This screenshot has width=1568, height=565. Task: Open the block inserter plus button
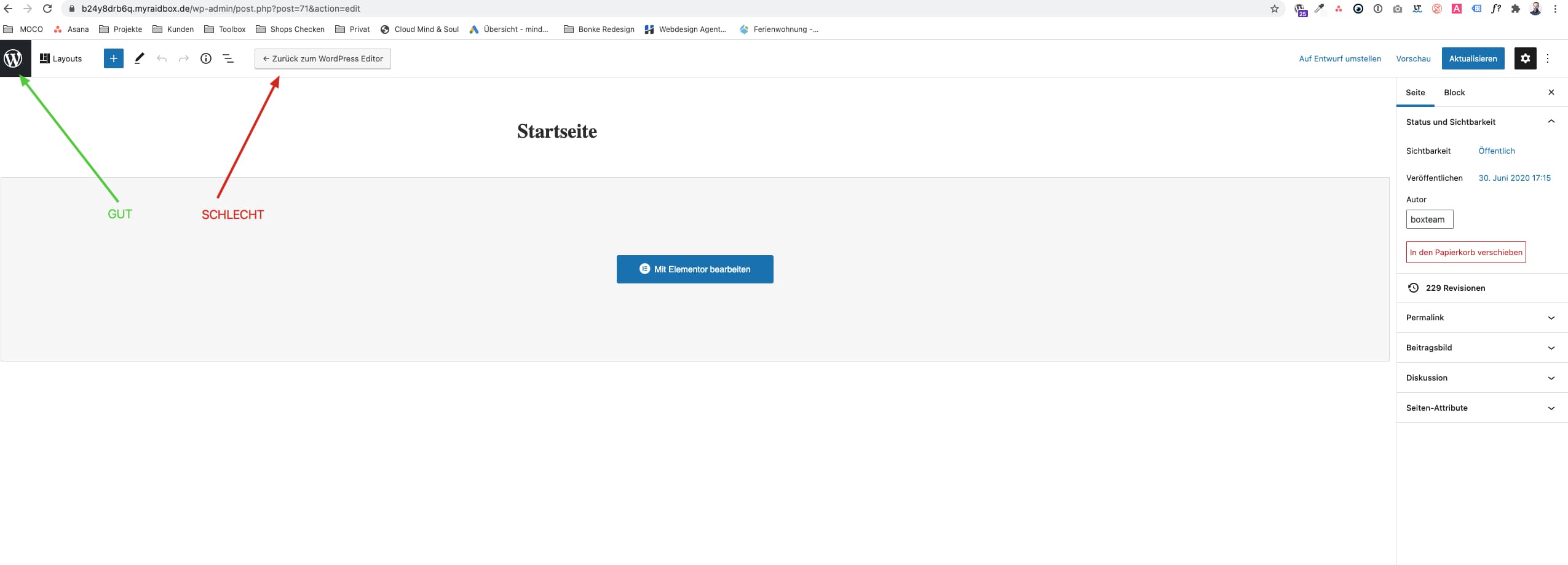pos(113,58)
